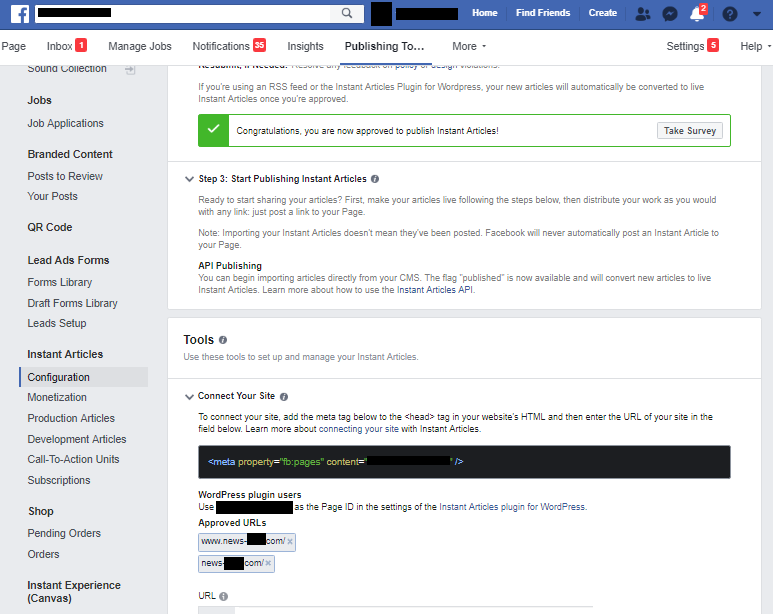Open Subscriptions in sidebar
This screenshot has height=614, width=773.
(59, 480)
